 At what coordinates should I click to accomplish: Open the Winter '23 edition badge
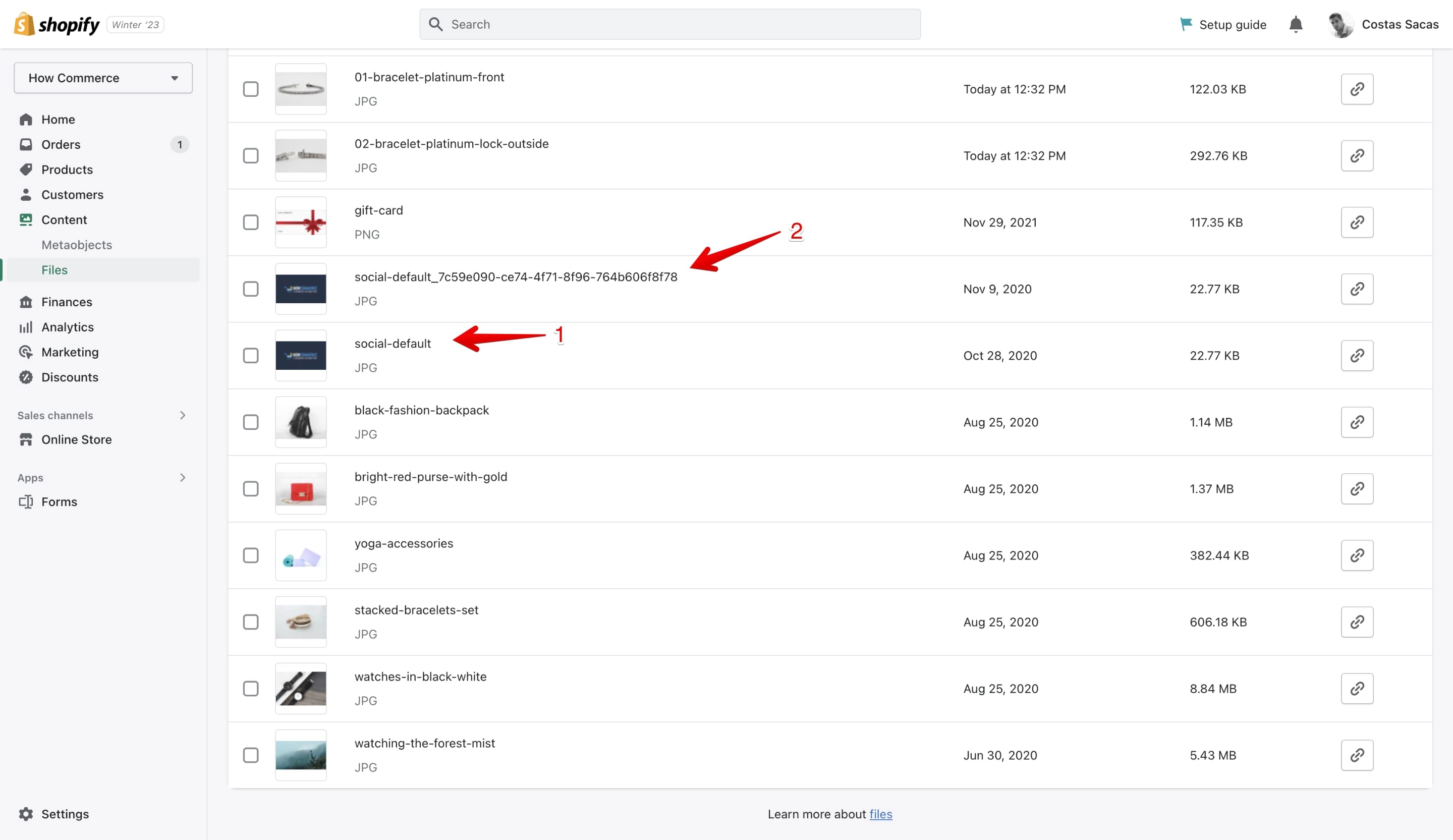point(136,25)
